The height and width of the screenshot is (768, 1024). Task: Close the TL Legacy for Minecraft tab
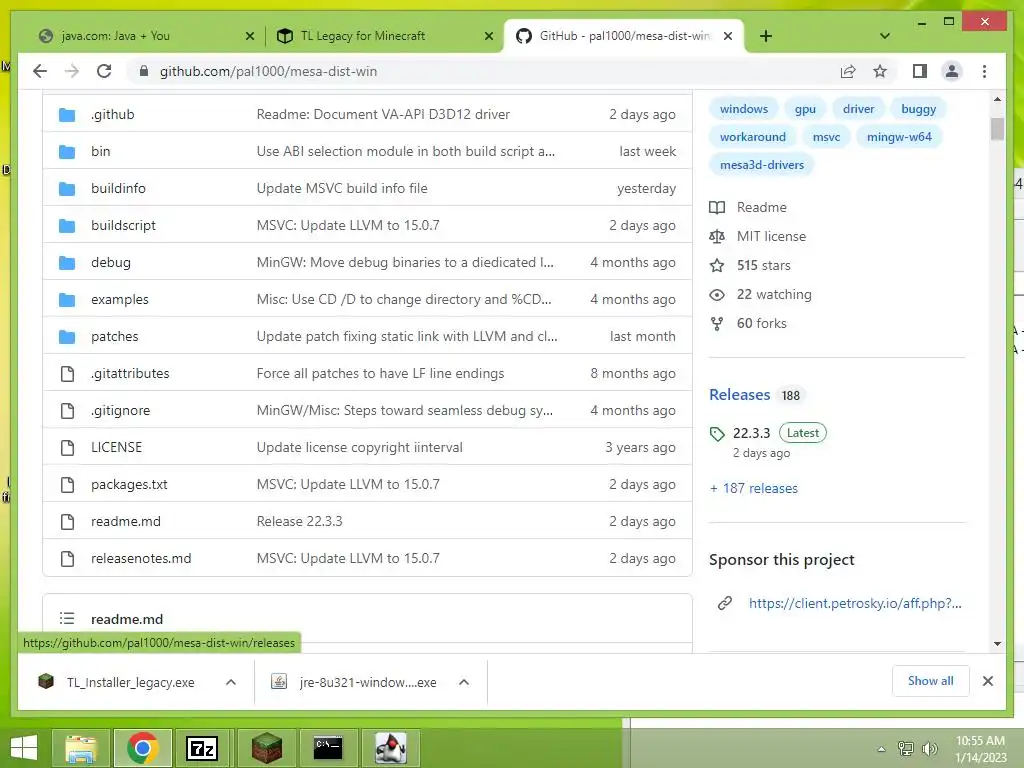tap(488, 36)
